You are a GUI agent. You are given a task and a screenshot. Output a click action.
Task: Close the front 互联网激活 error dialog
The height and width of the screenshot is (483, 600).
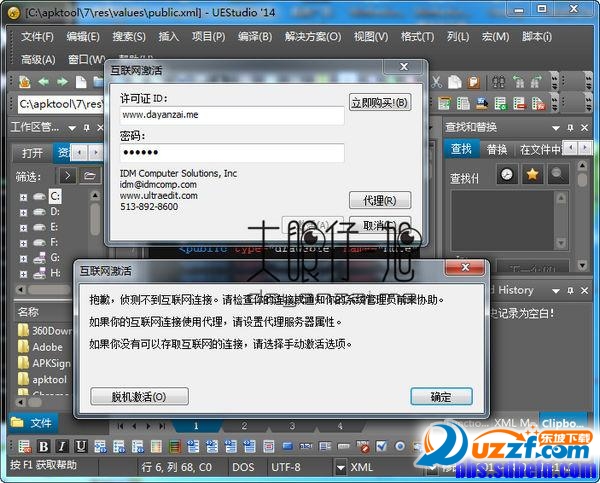pos(465,268)
